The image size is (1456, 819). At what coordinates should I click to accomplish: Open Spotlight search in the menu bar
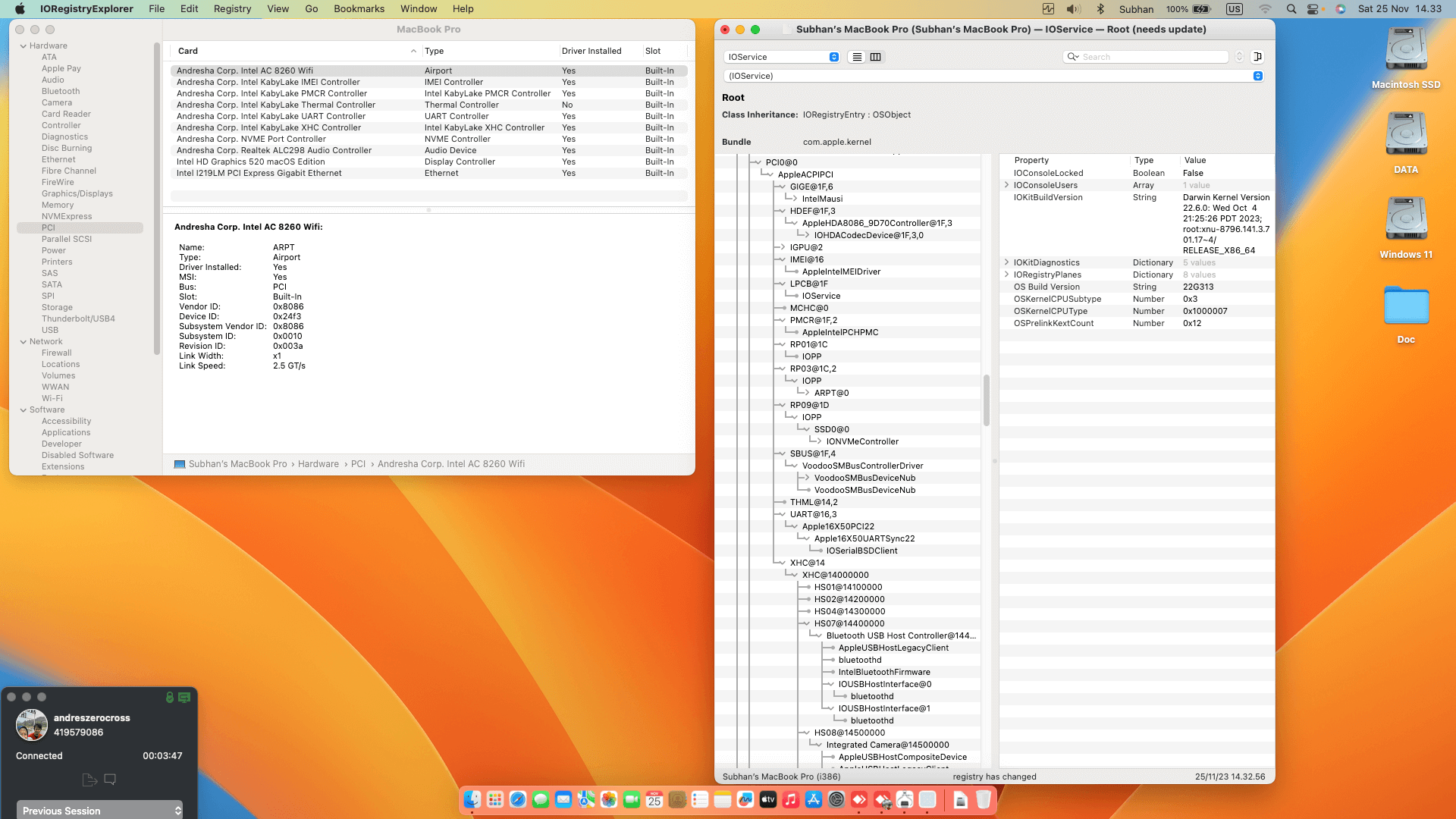[x=1291, y=9]
